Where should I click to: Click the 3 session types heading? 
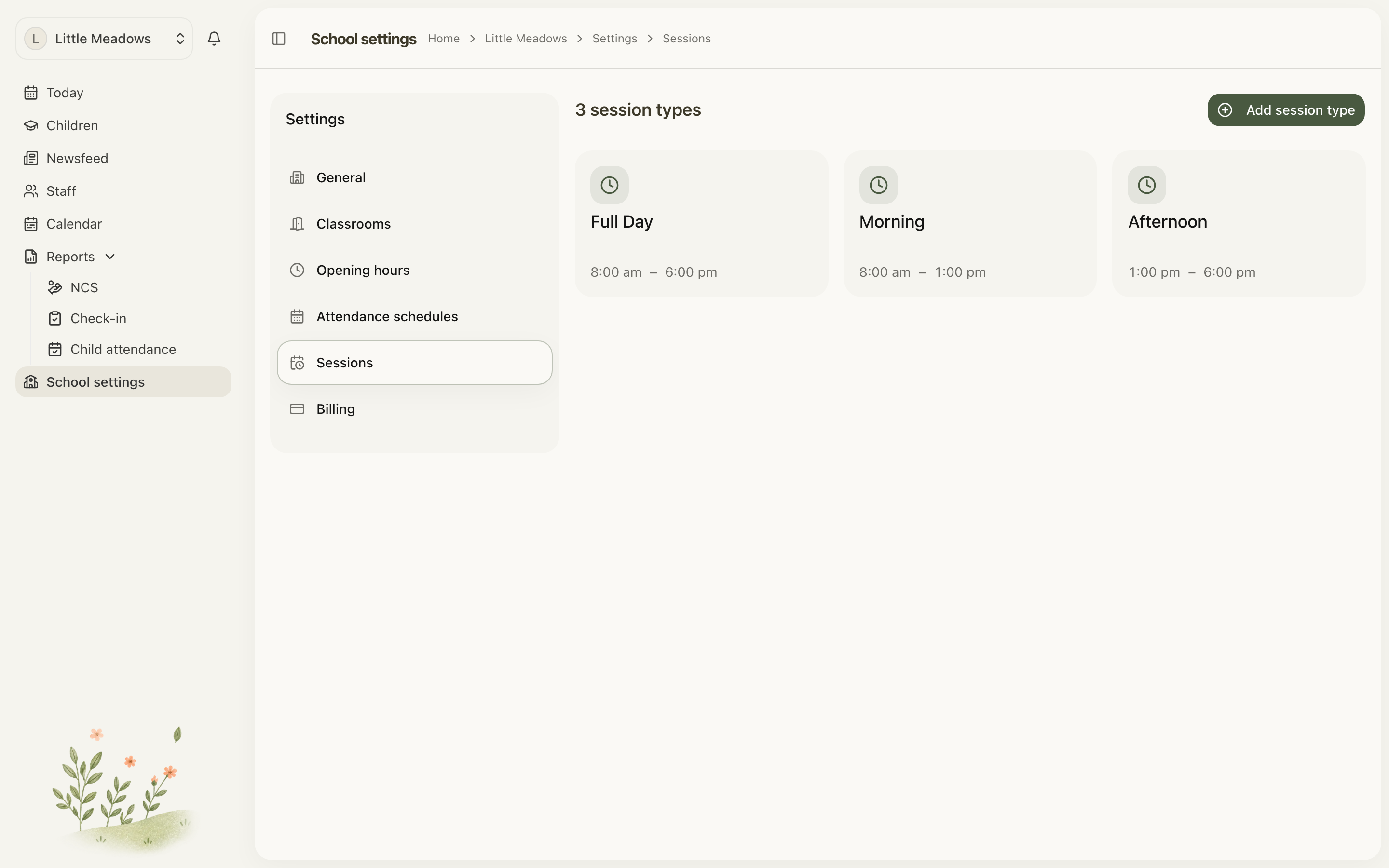(638, 109)
